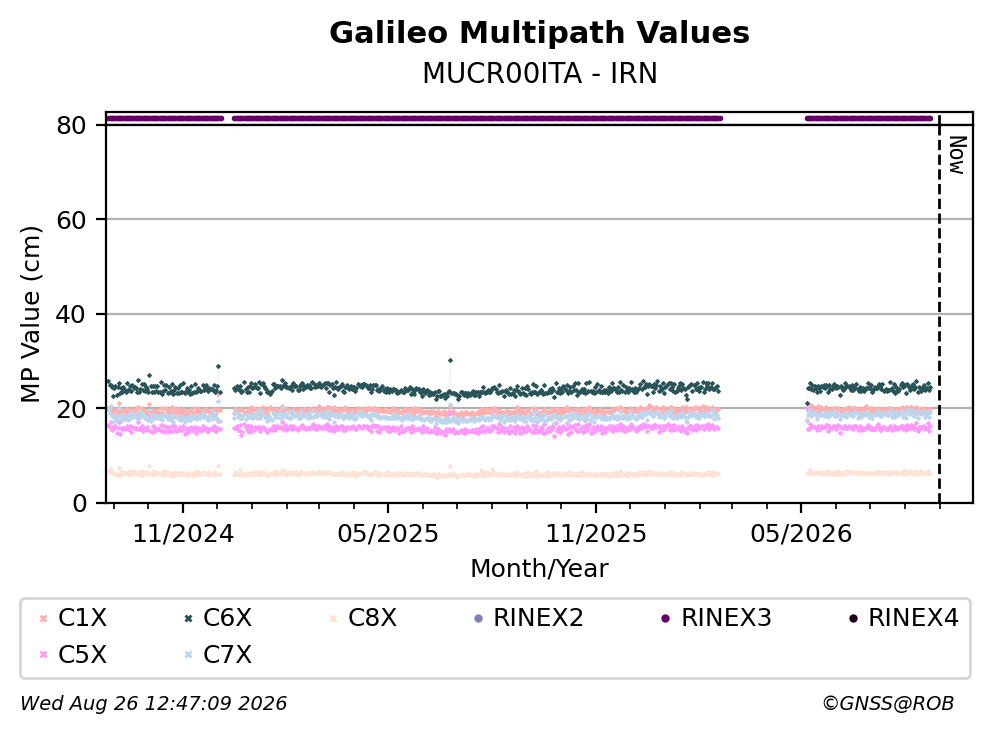Click the Galileo Multipath Values title
Image resolution: width=993 pixels, height=734 pixels.
[x=540, y=33]
